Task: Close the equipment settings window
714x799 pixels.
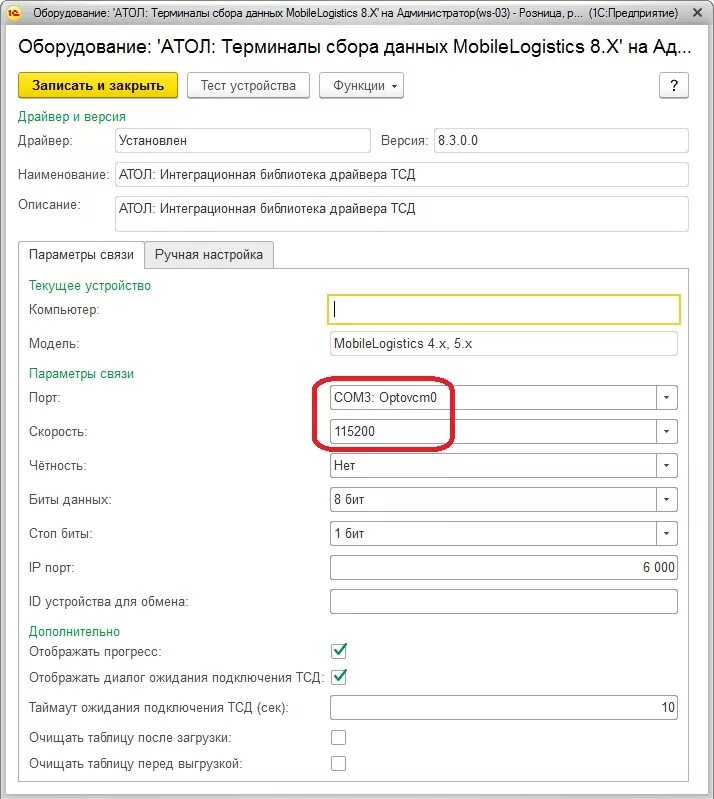Action: pyautogui.click(x=698, y=13)
